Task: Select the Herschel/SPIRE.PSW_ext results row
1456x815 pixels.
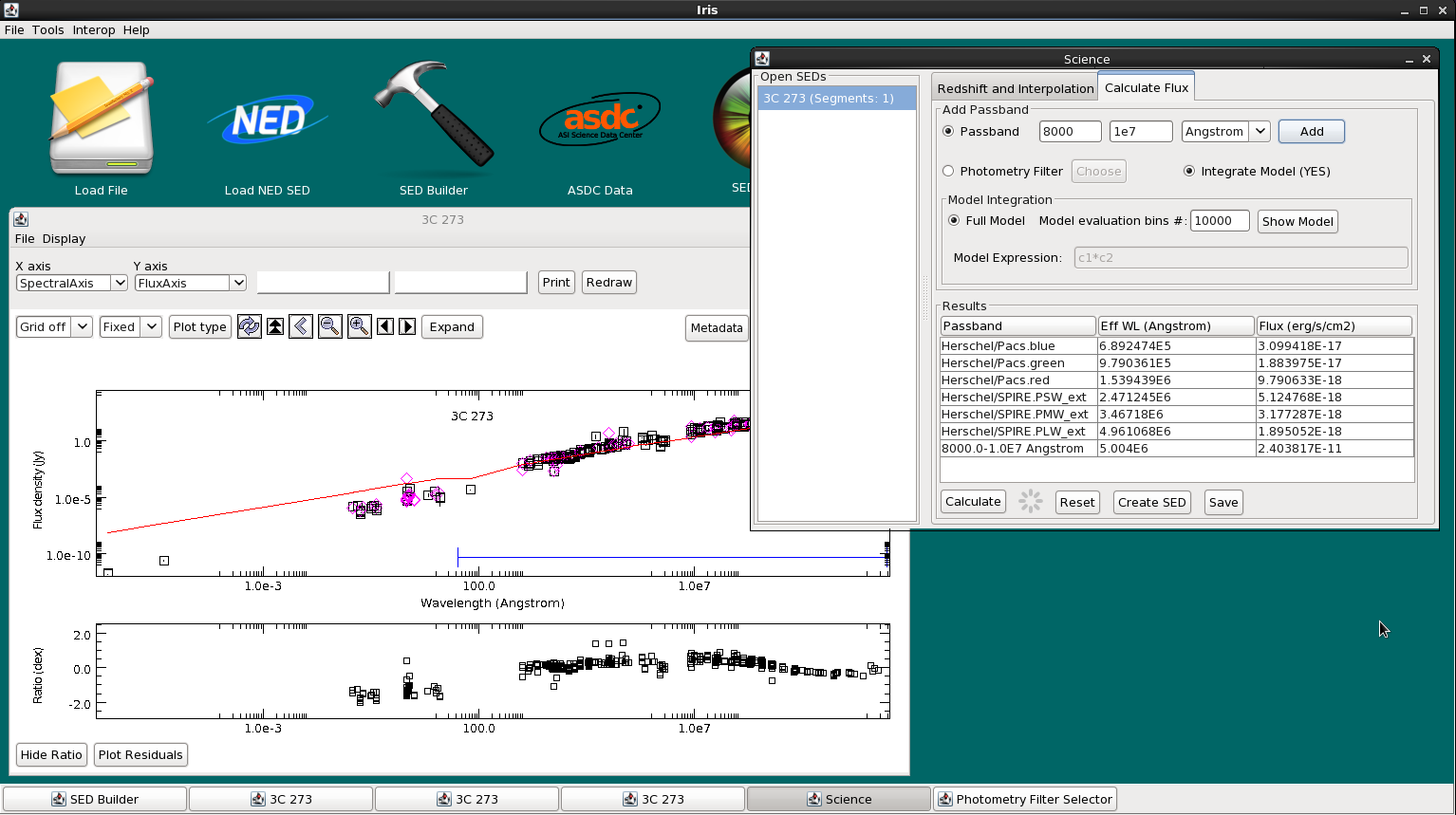Action: coord(1177,398)
